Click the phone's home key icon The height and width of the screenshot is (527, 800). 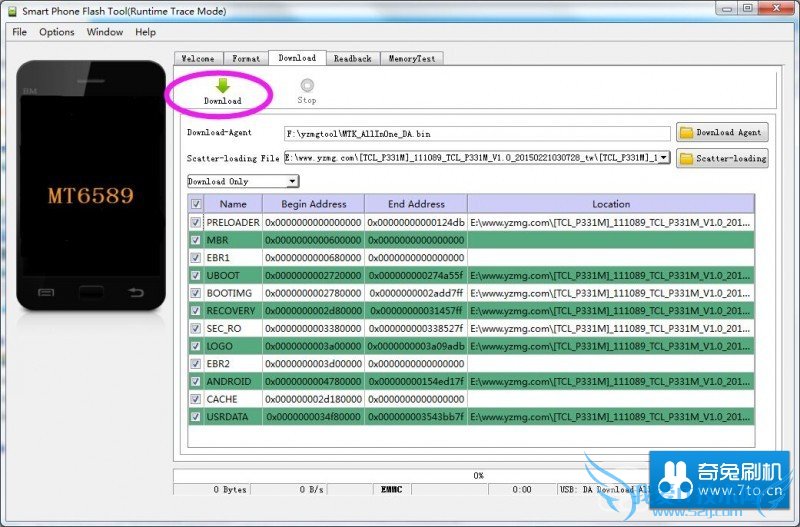[x=91, y=292]
